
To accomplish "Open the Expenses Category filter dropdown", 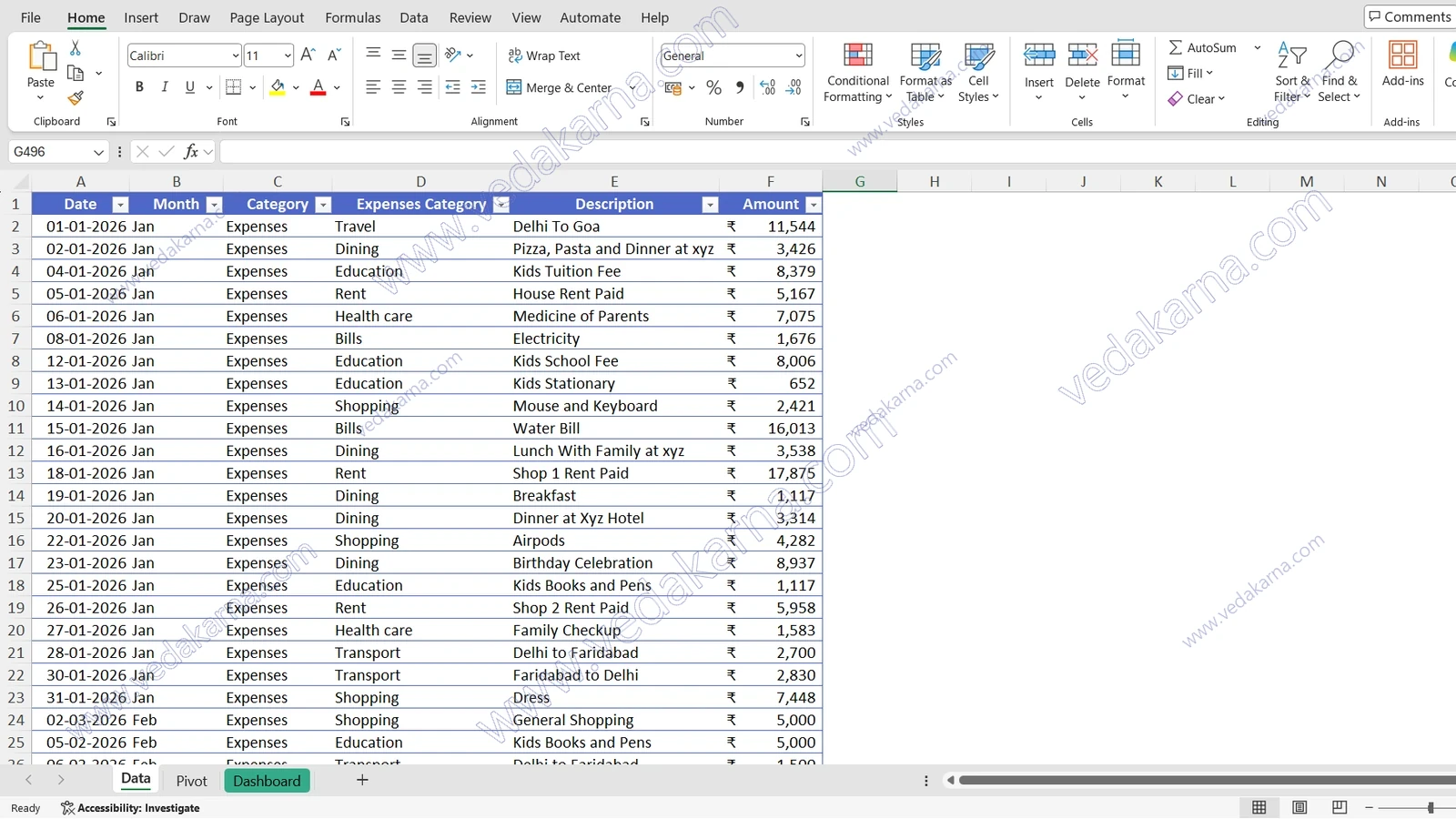I will coord(500,205).
